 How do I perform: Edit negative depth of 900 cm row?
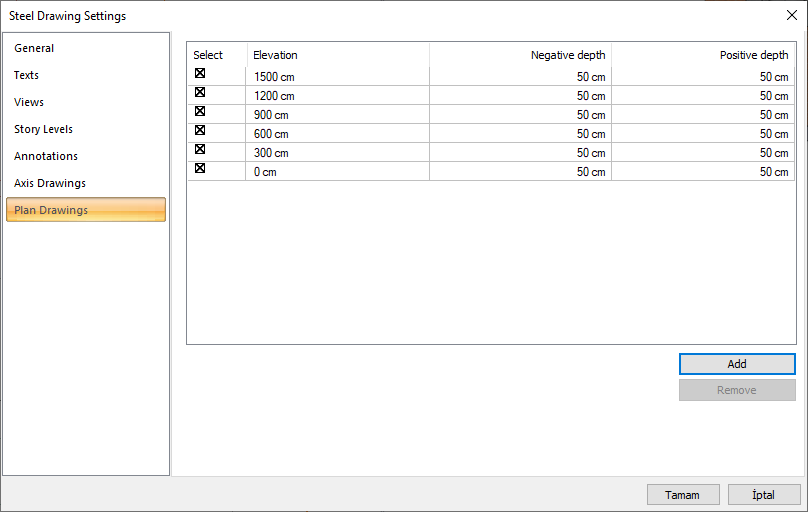click(x=520, y=115)
